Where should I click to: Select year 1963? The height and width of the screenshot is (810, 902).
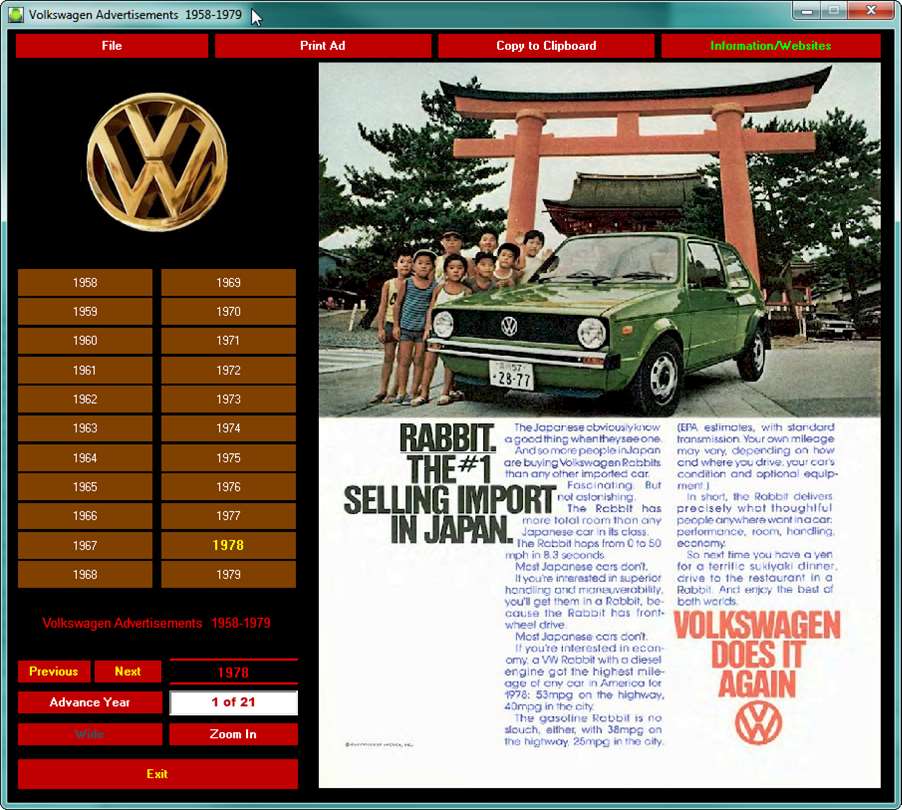click(85, 428)
